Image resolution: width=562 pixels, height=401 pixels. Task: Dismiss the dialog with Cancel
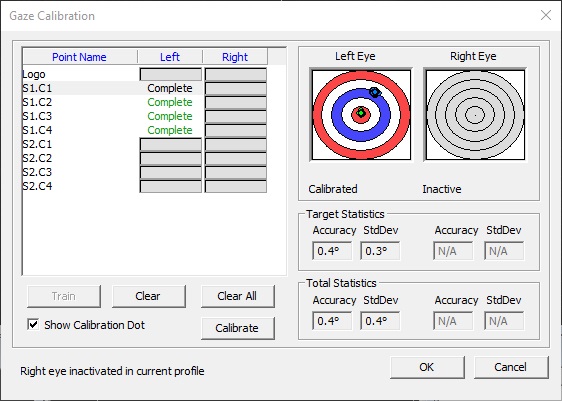(x=511, y=367)
